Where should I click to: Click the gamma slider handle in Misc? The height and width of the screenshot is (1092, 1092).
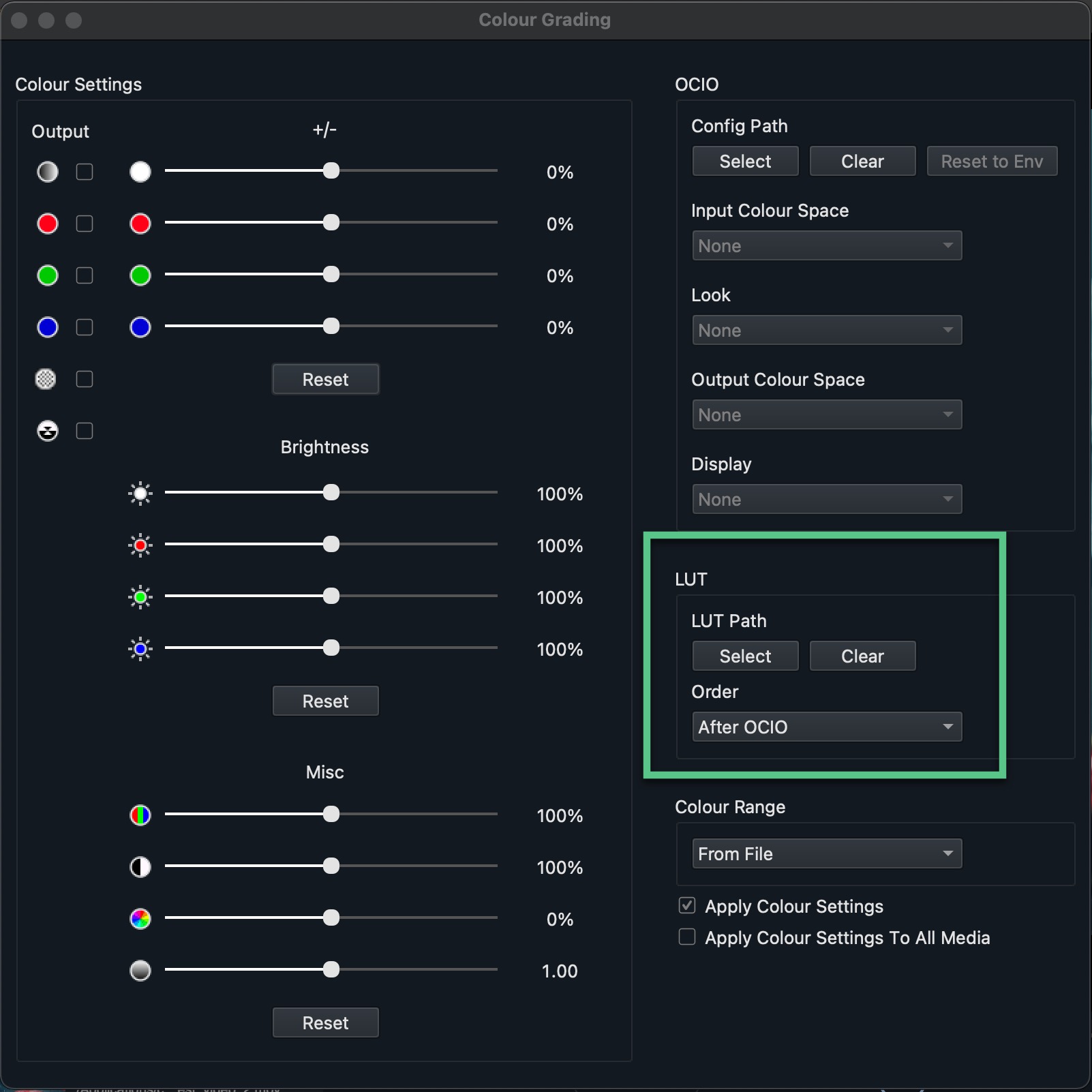331,970
